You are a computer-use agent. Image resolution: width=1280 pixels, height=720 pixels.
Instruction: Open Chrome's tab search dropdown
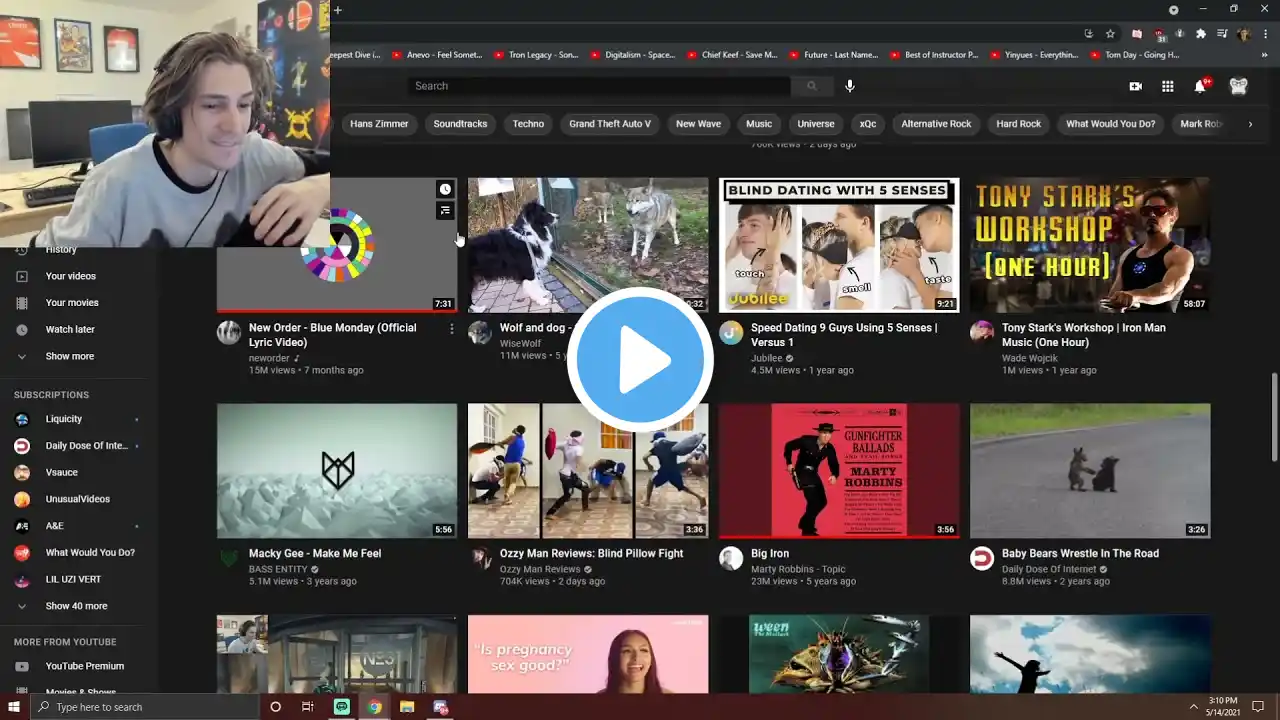(1174, 10)
